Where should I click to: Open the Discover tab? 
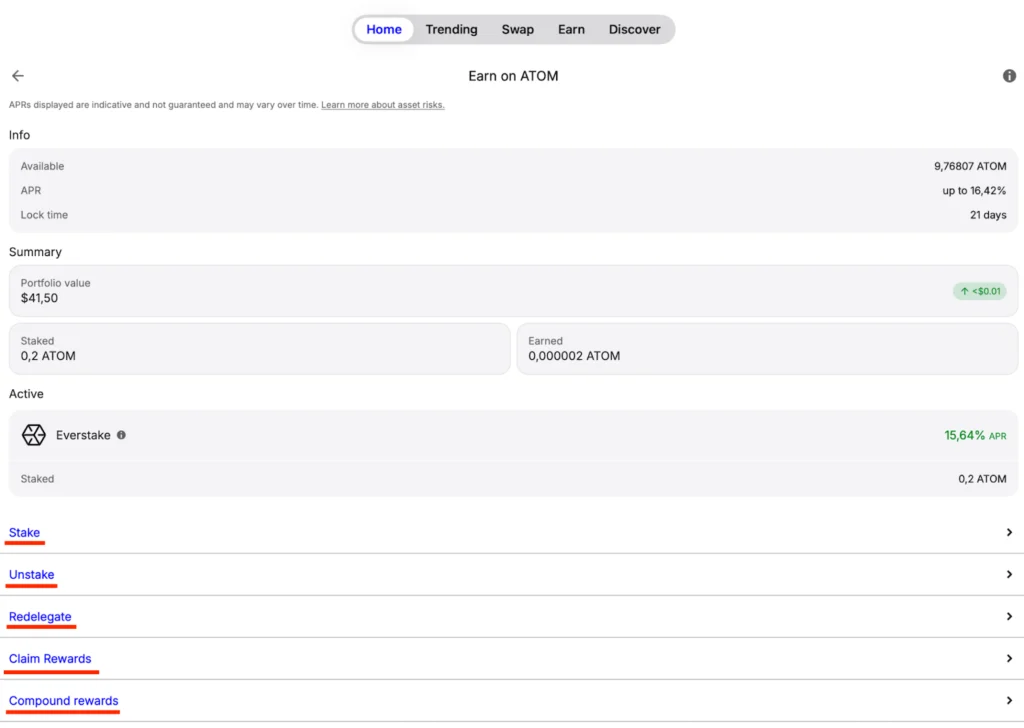click(x=634, y=29)
